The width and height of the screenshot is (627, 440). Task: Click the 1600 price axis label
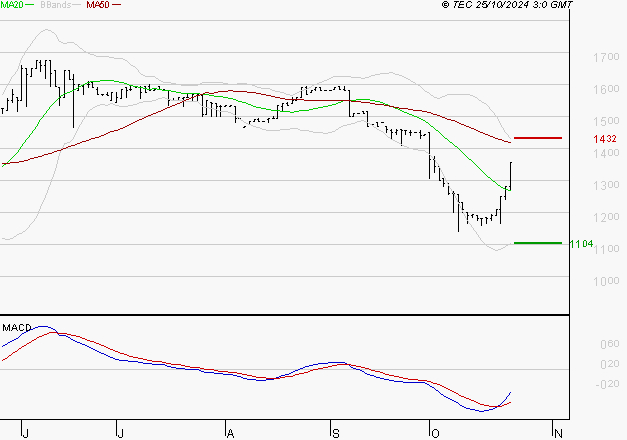tap(606, 89)
